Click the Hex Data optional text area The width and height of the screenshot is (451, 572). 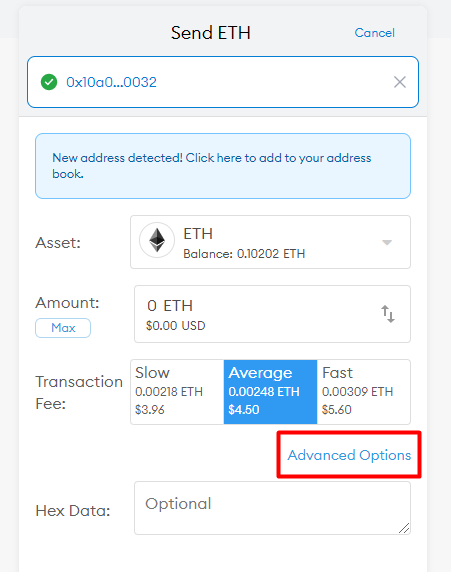click(x=272, y=508)
